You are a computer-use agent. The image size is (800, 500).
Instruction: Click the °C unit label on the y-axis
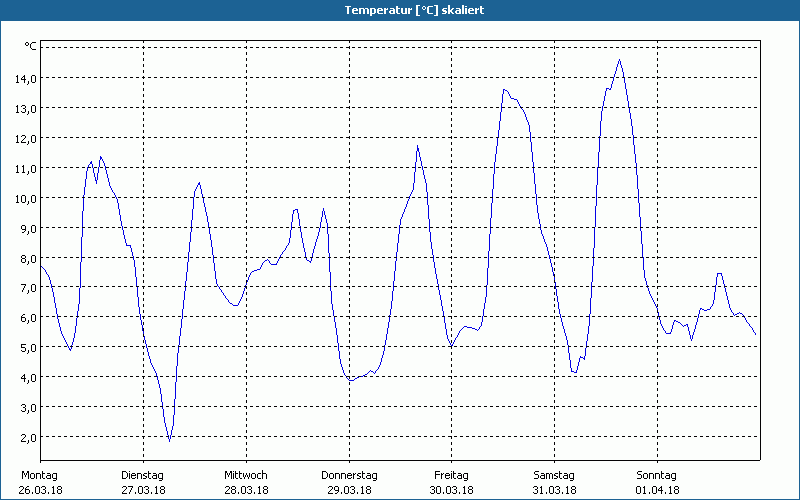point(30,46)
